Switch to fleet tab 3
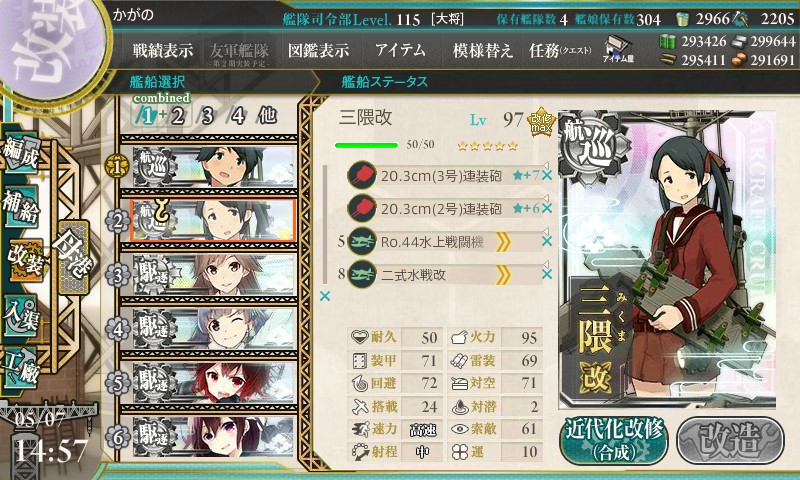The width and height of the screenshot is (800, 480). pos(207,116)
